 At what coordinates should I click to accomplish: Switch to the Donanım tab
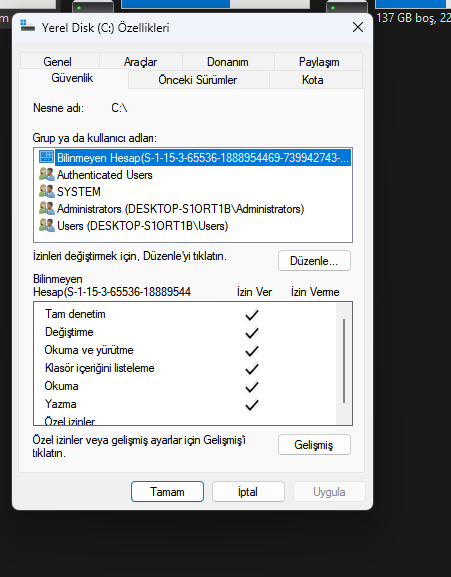(228, 61)
